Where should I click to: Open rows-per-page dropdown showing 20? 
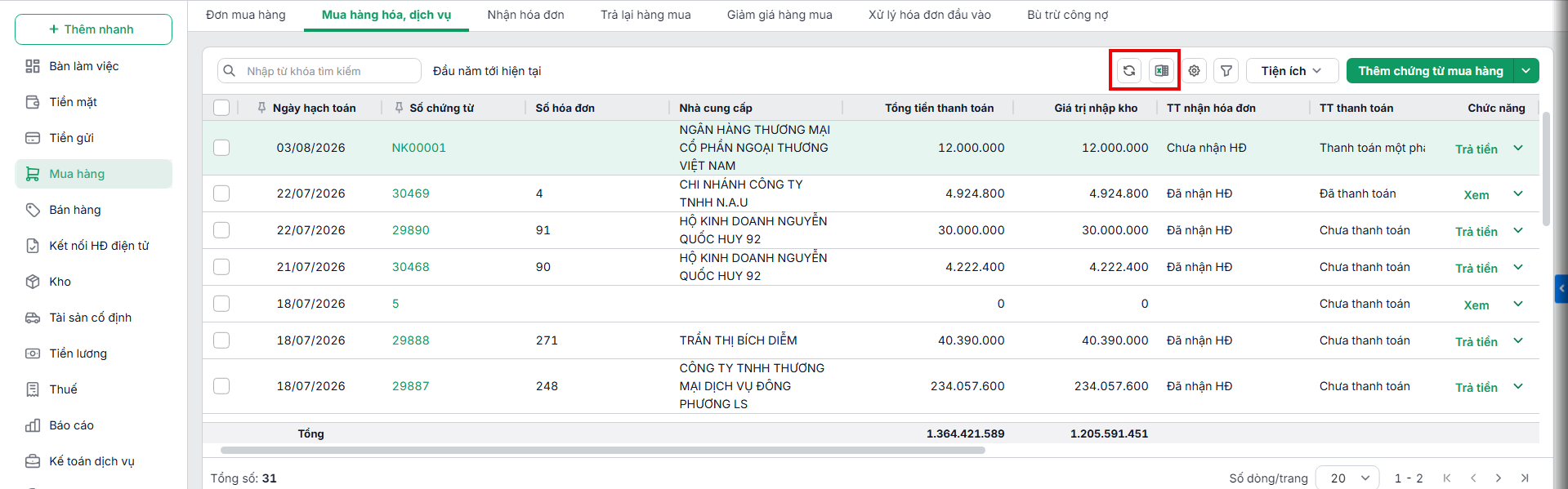click(1347, 478)
